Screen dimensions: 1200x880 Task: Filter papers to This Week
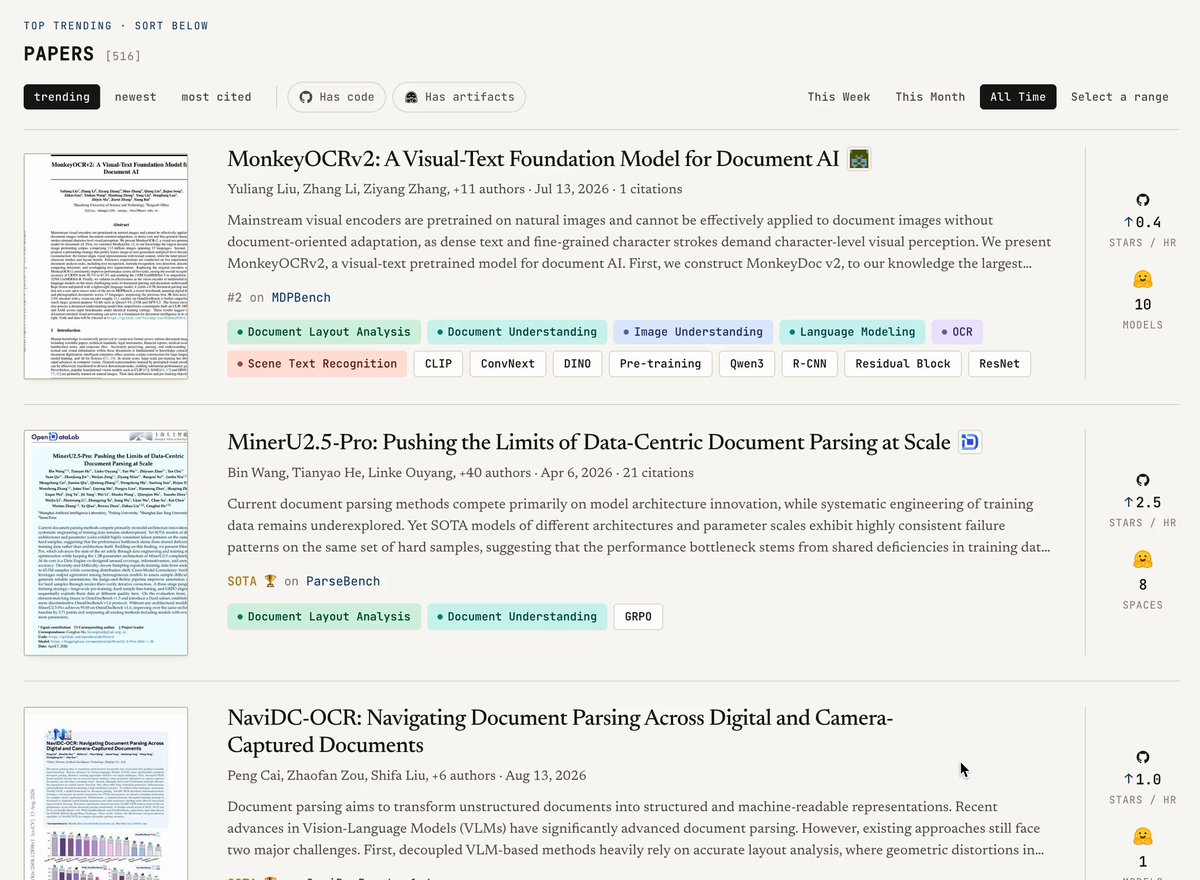click(x=839, y=97)
